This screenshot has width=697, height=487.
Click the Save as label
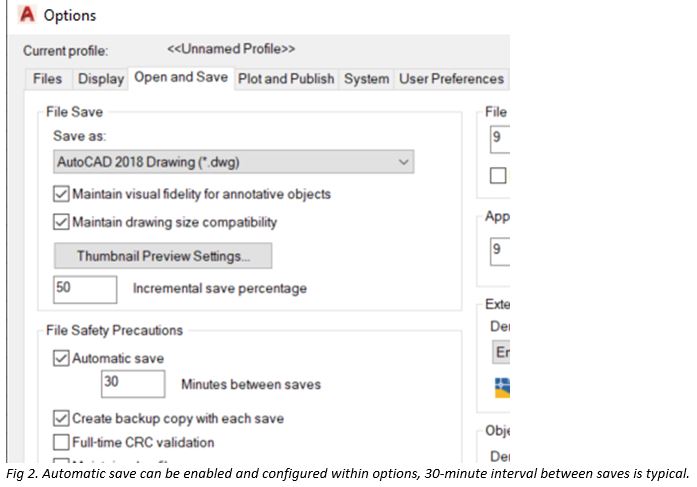click(x=80, y=136)
